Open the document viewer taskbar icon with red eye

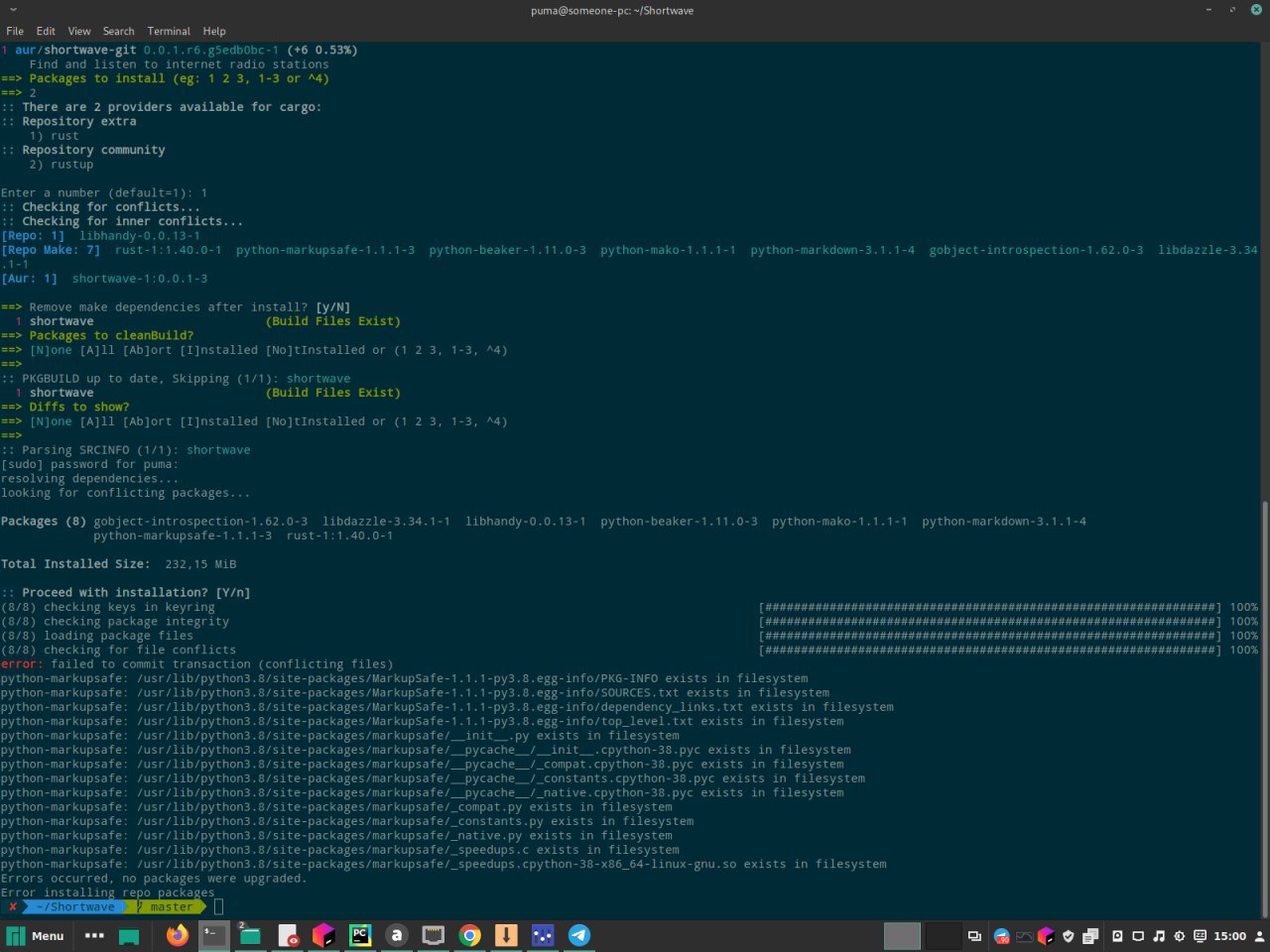(288, 935)
